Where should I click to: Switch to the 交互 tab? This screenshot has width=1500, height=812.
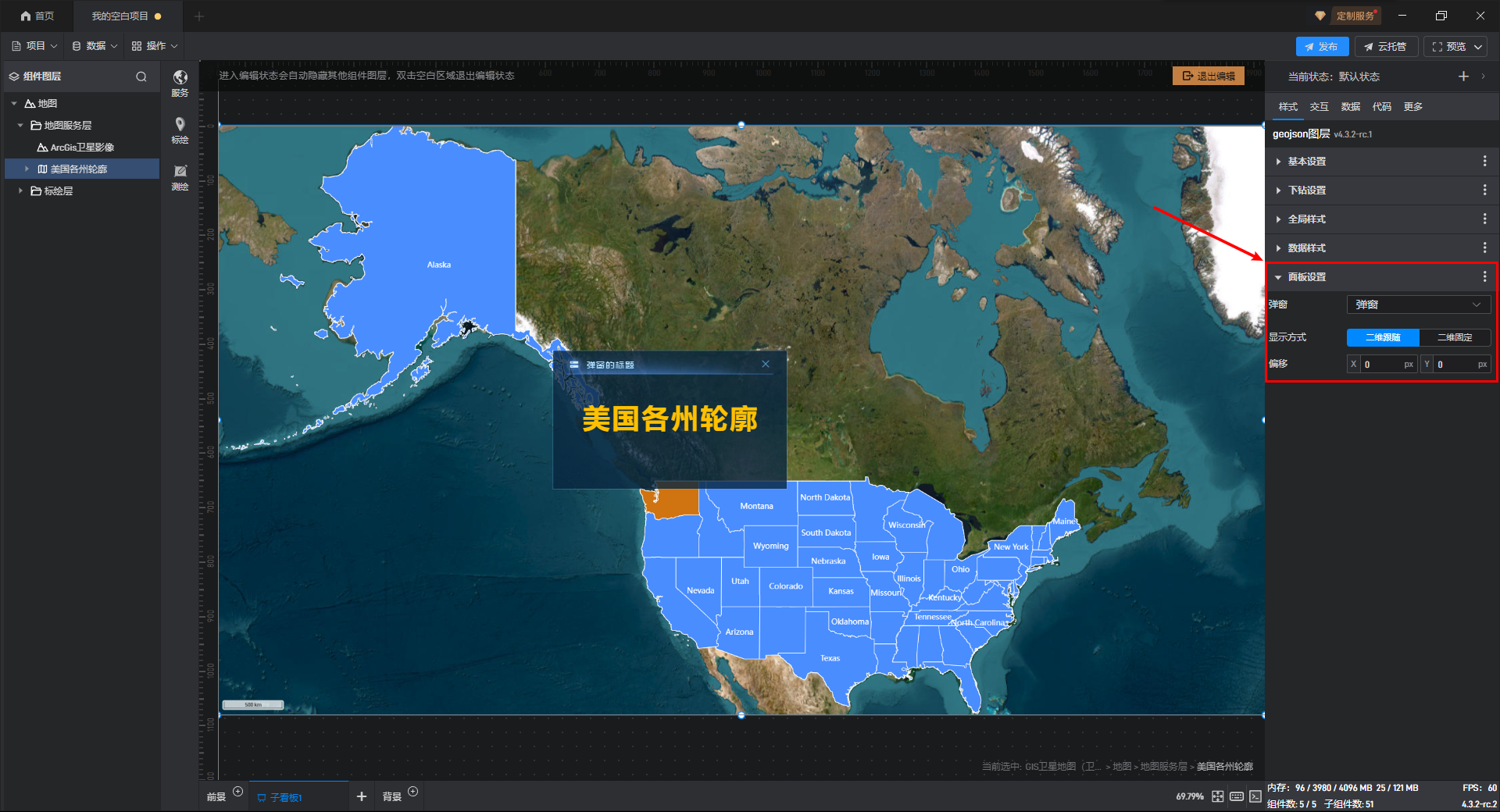1319,107
